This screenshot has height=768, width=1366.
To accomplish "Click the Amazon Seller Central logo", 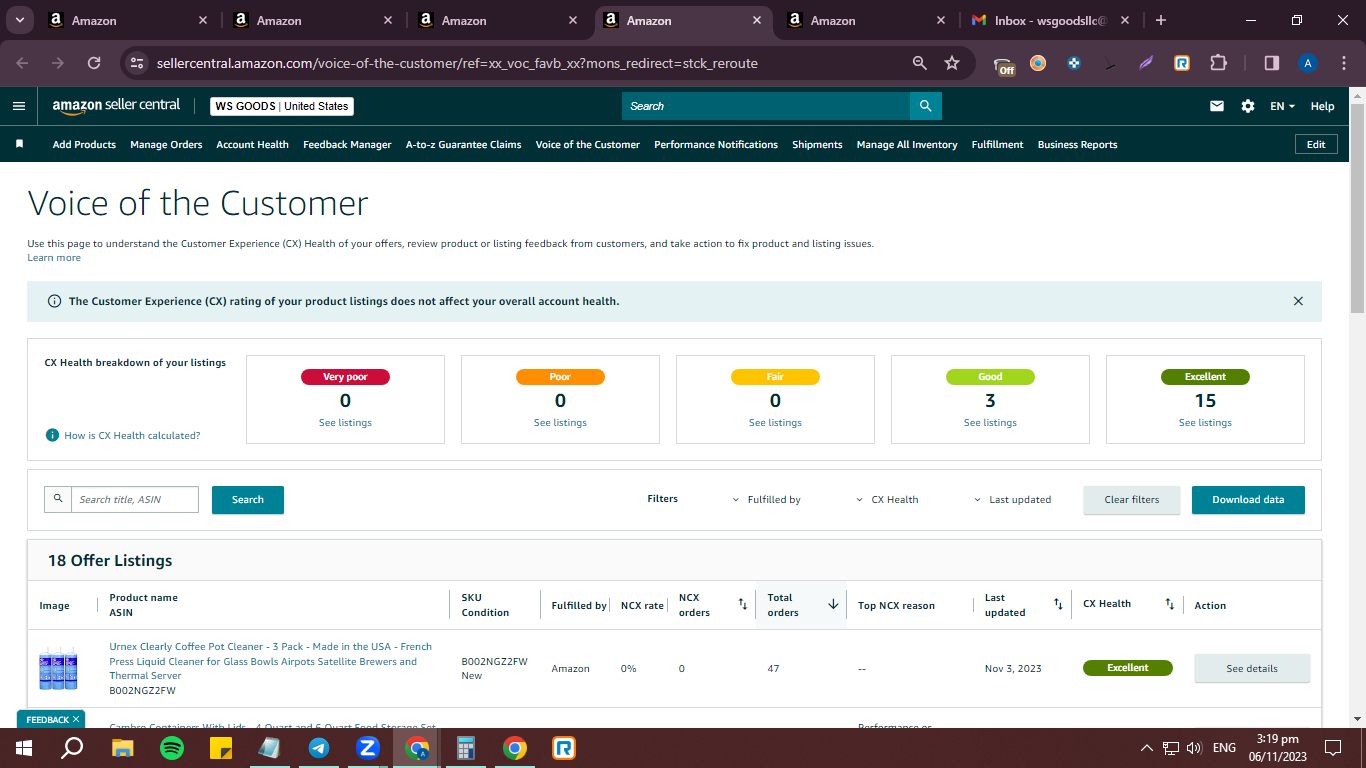I will tap(116, 105).
